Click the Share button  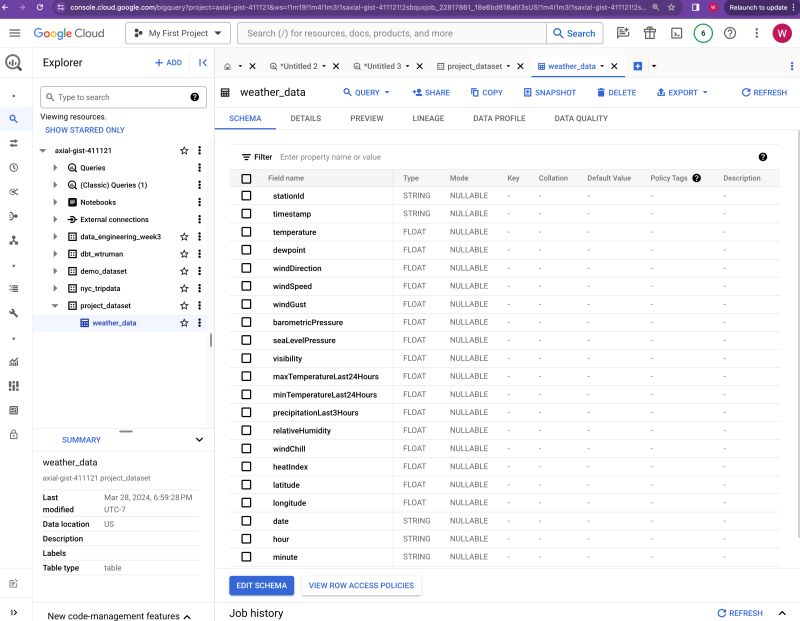pyautogui.click(x=431, y=92)
